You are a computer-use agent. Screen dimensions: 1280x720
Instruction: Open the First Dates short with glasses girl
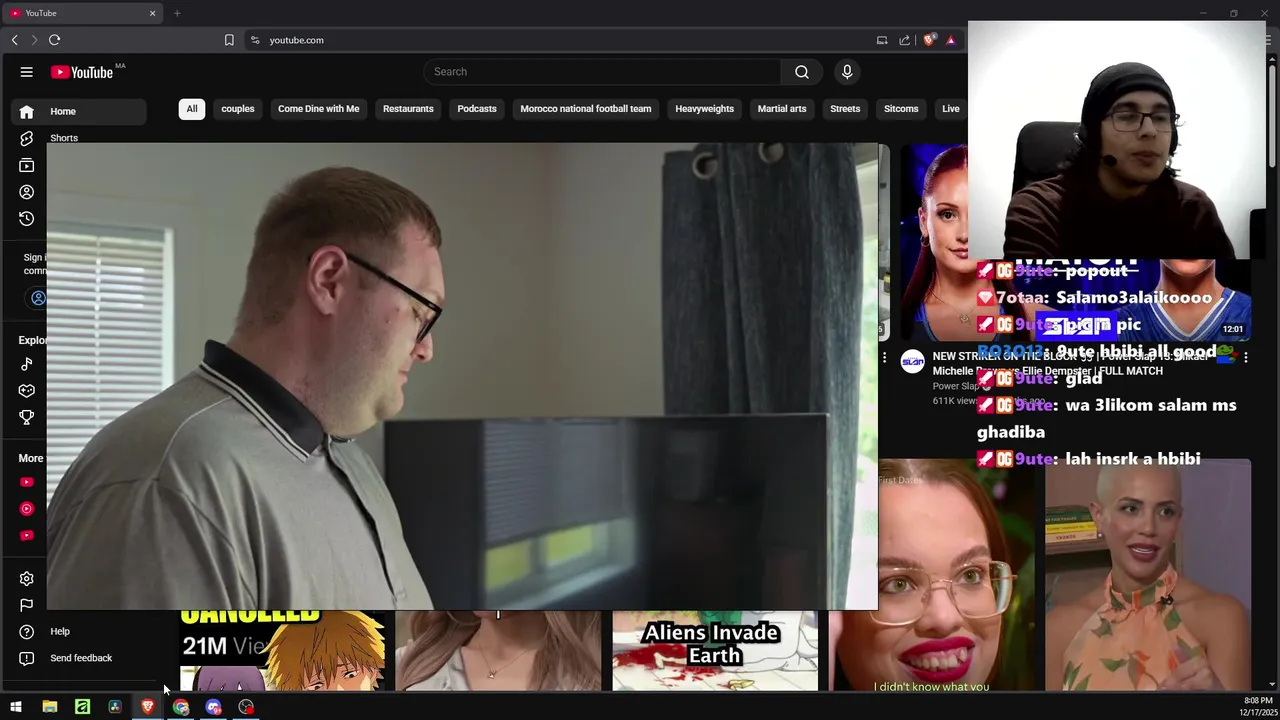[958, 575]
